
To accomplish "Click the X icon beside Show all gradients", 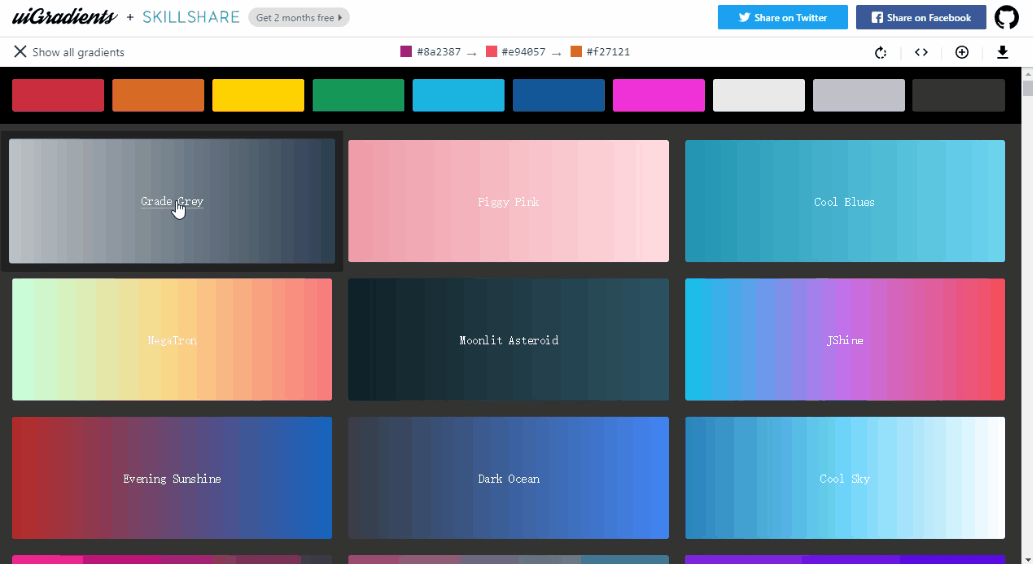I will [x=20, y=51].
